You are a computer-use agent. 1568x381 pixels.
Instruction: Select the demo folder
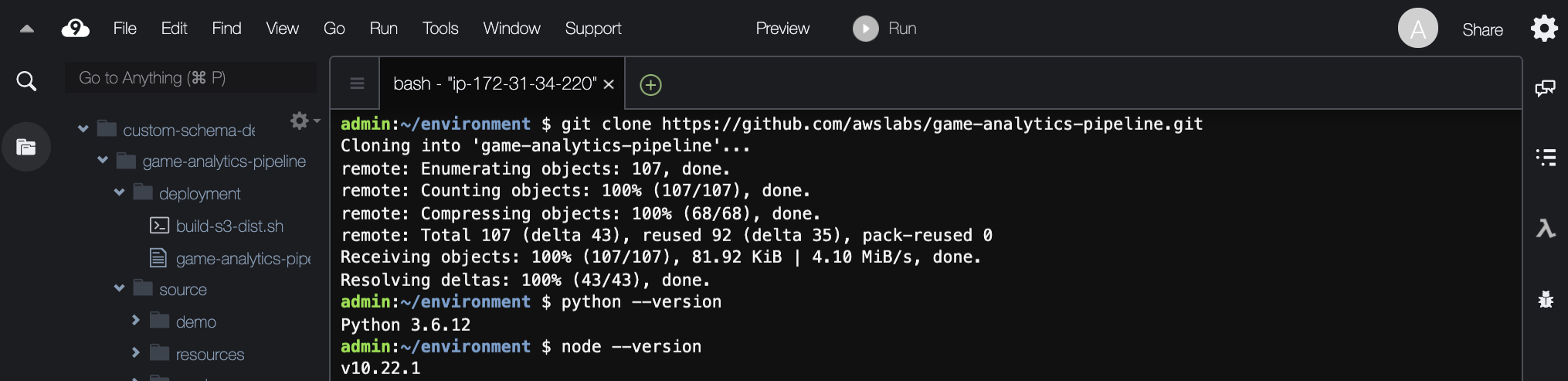(x=195, y=322)
